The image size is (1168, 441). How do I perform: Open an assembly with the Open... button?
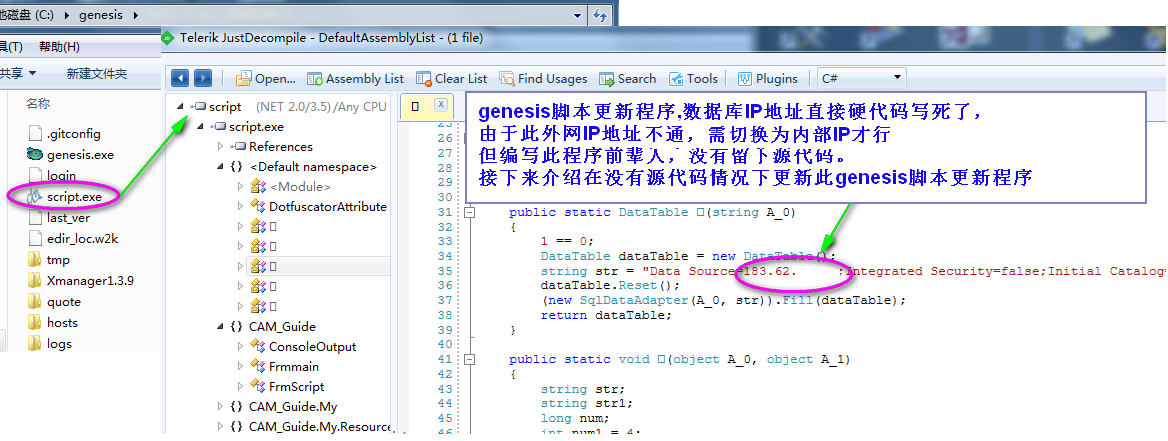pyautogui.click(x=266, y=78)
